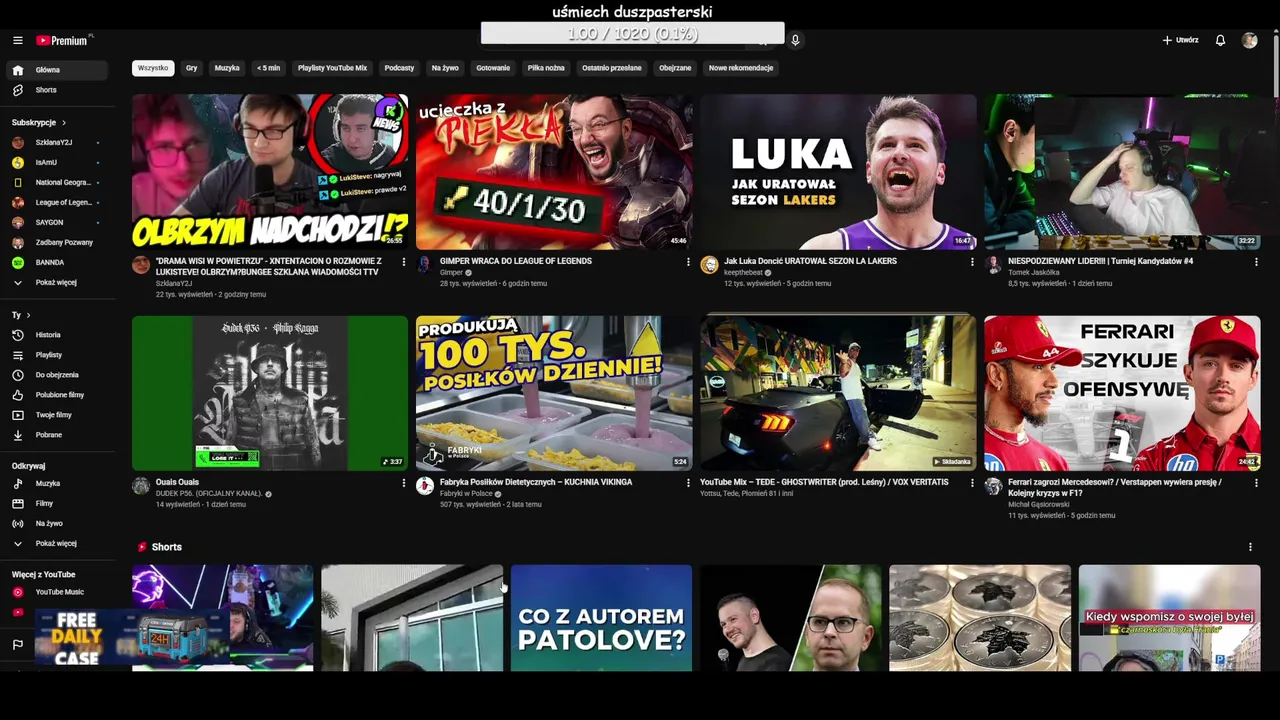Go to Główna home in sidebar
The width and height of the screenshot is (1280, 720).
click(56, 70)
